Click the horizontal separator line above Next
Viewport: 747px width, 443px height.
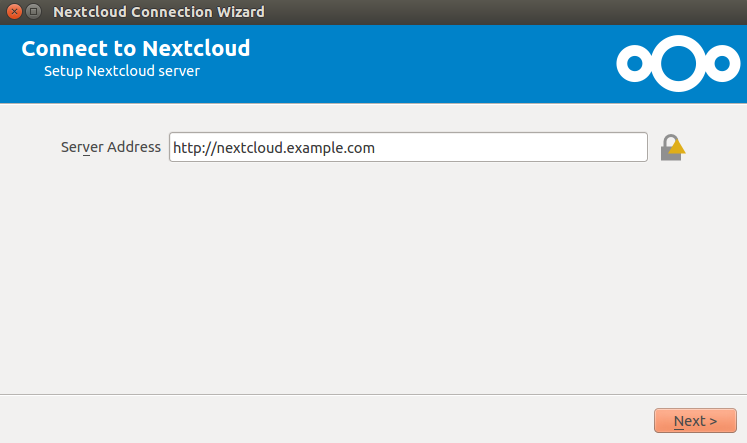click(374, 394)
